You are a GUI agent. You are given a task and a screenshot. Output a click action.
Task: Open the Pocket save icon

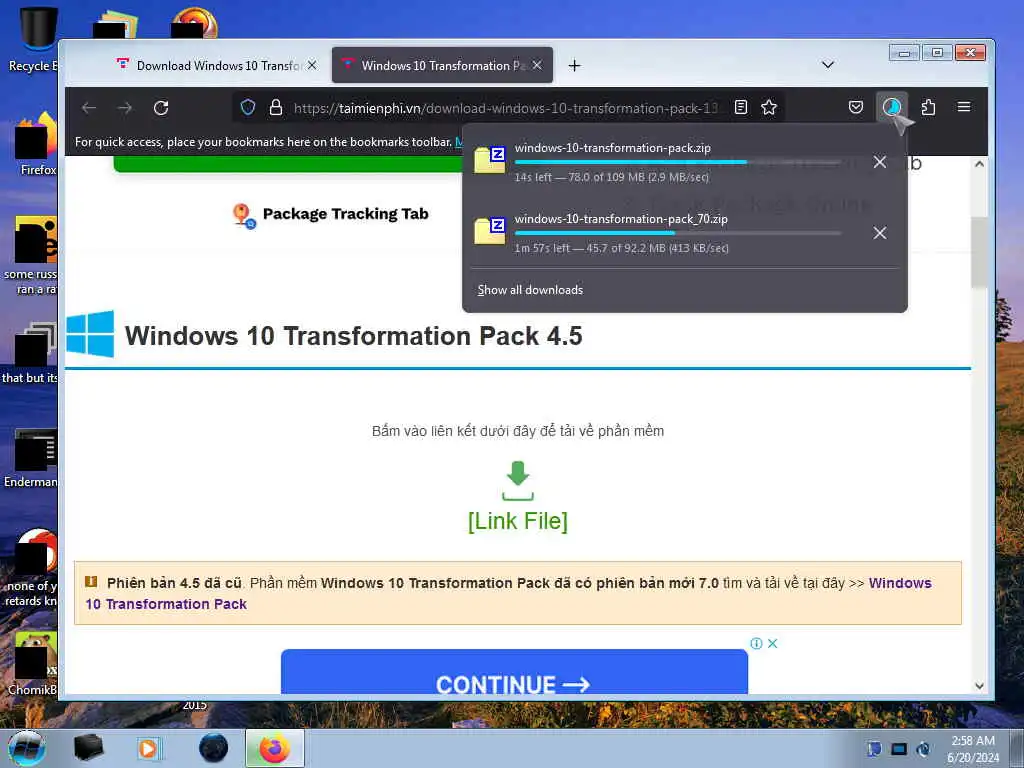click(856, 107)
